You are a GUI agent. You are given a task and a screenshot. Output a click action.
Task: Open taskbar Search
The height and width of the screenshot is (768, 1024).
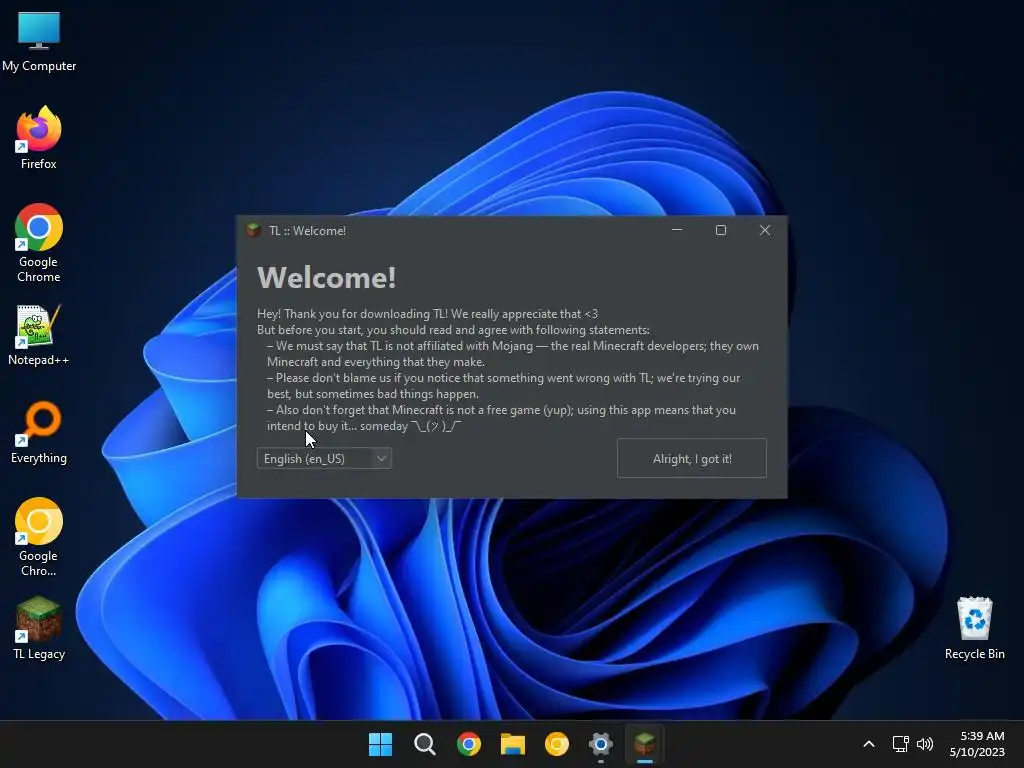click(x=424, y=744)
